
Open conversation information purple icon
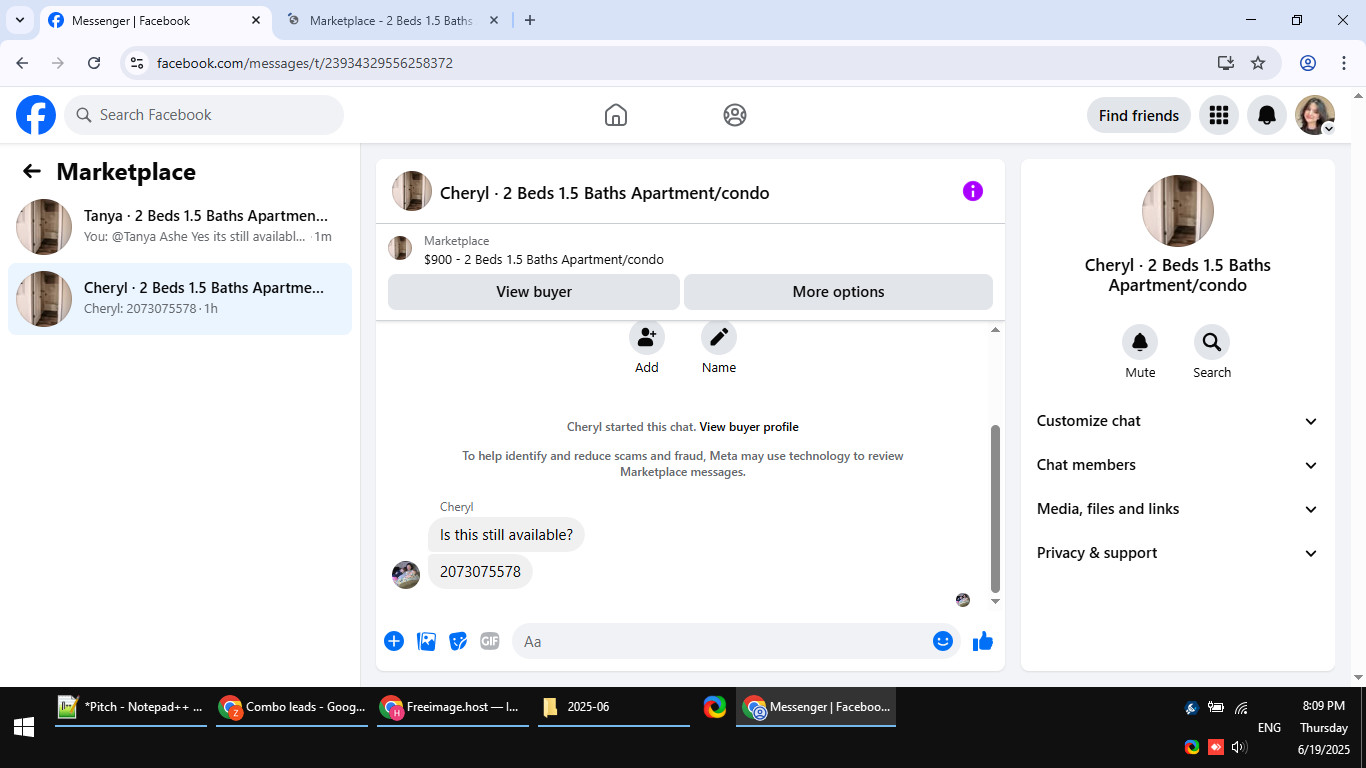[x=973, y=191]
